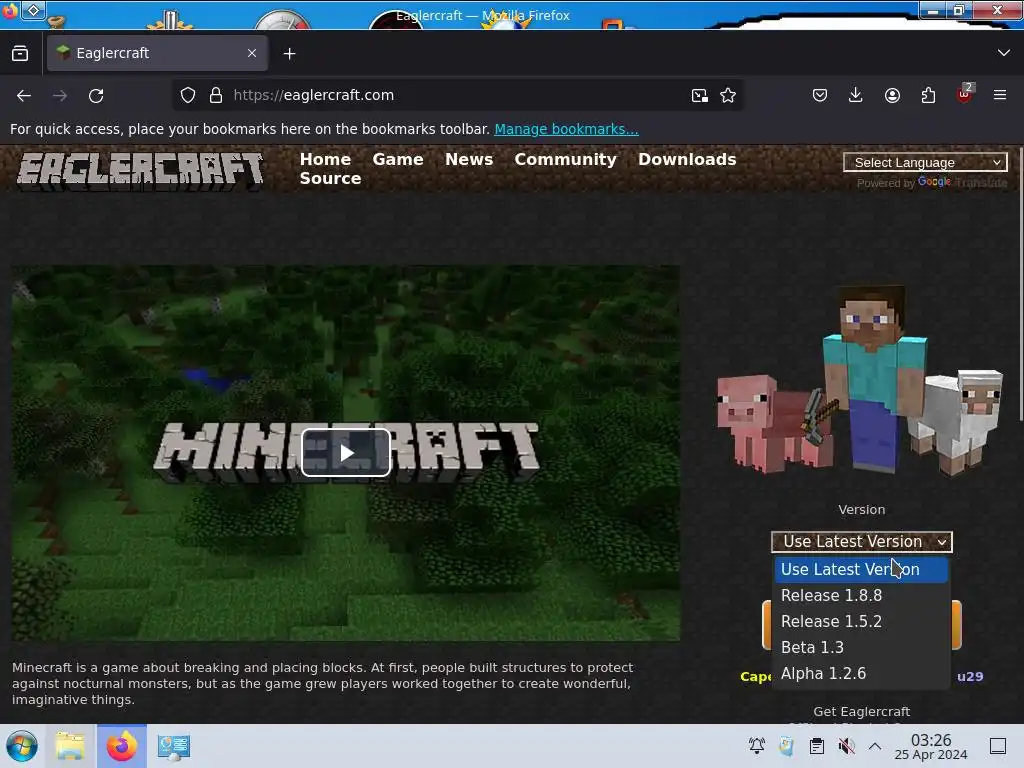Click the translate page icon in address bar
This screenshot has height=768, width=1024.
click(699, 95)
